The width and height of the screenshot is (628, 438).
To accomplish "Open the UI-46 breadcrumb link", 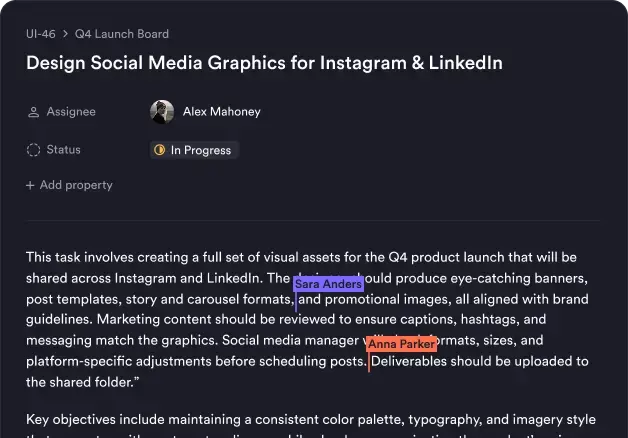I will point(41,34).
